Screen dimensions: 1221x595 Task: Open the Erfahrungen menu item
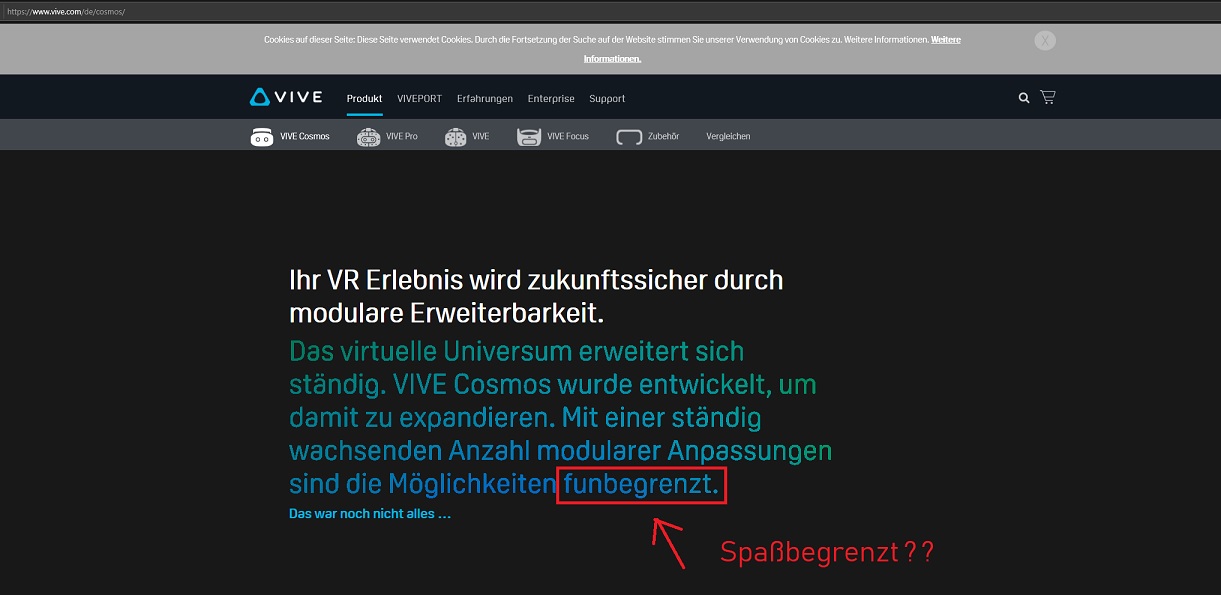point(485,99)
